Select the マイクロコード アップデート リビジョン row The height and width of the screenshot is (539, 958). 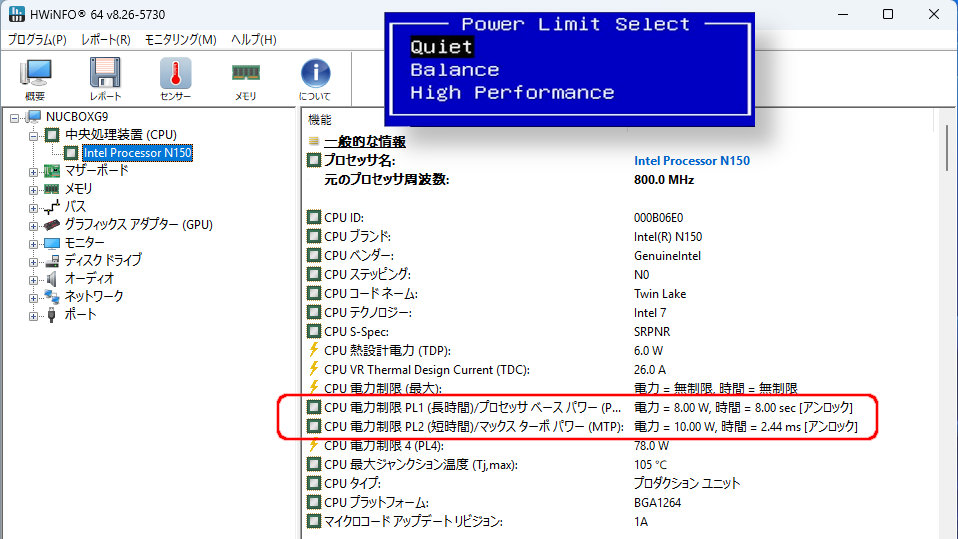(x=477, y=521)
